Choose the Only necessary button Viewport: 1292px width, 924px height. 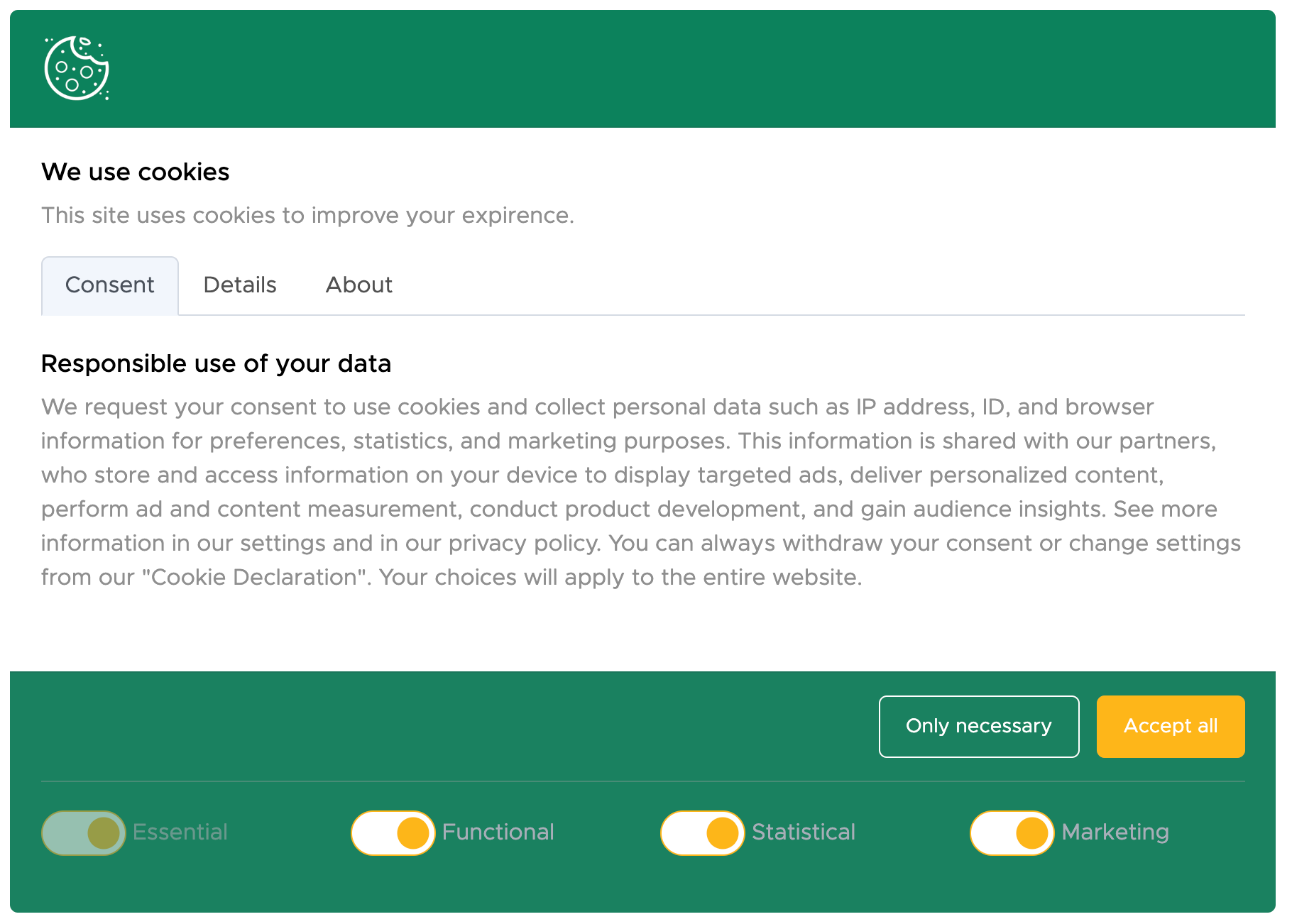[x=979, y=726]
